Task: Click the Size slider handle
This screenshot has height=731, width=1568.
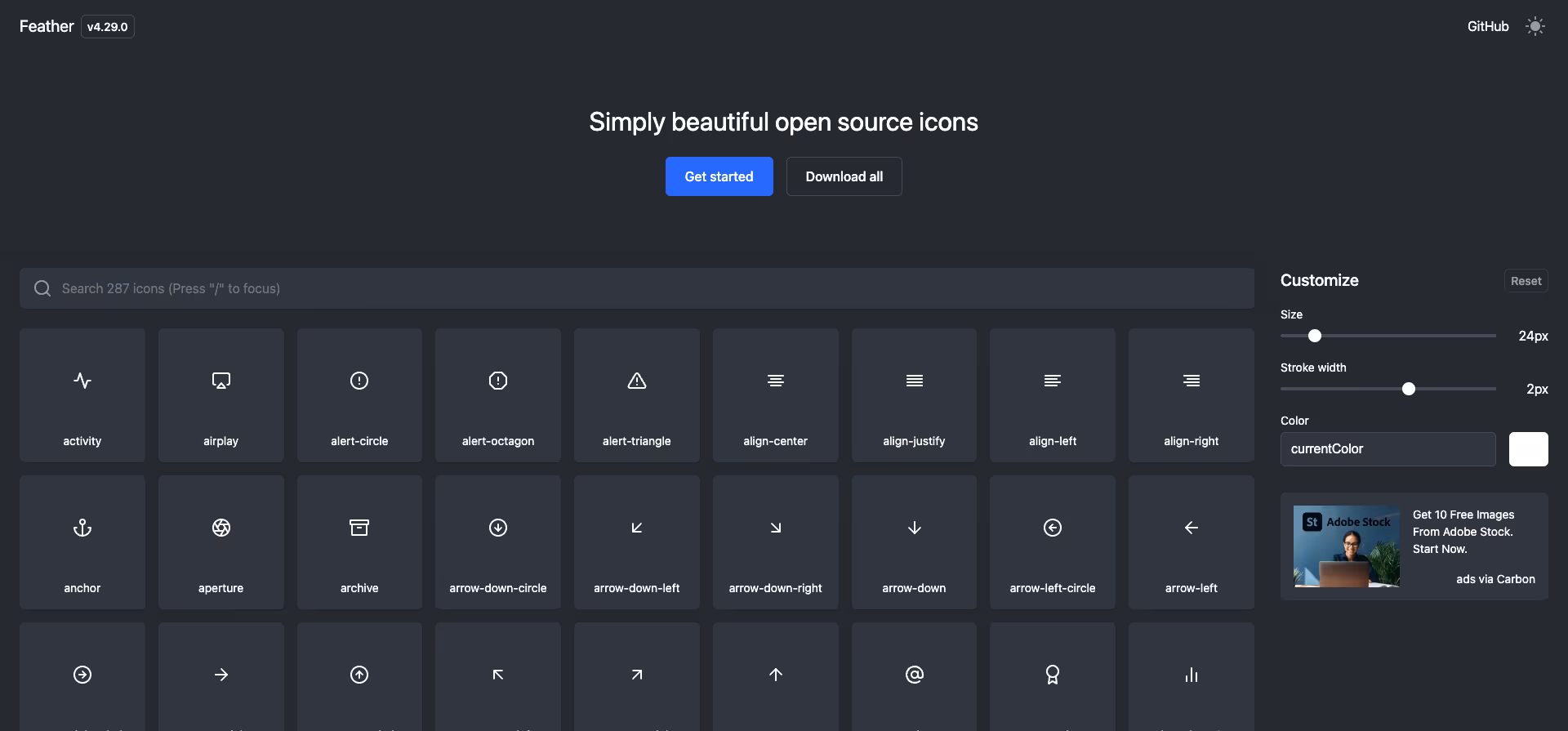Action: (x=1315, y=336)
